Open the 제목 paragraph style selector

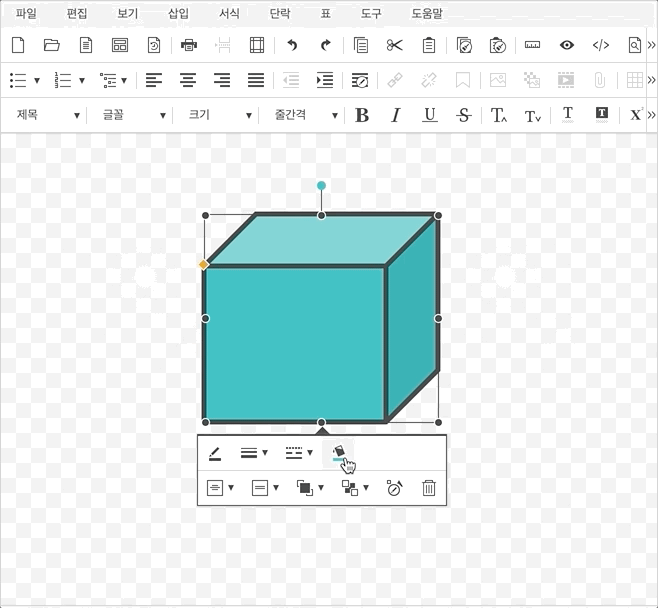click(x=47, y=115)
